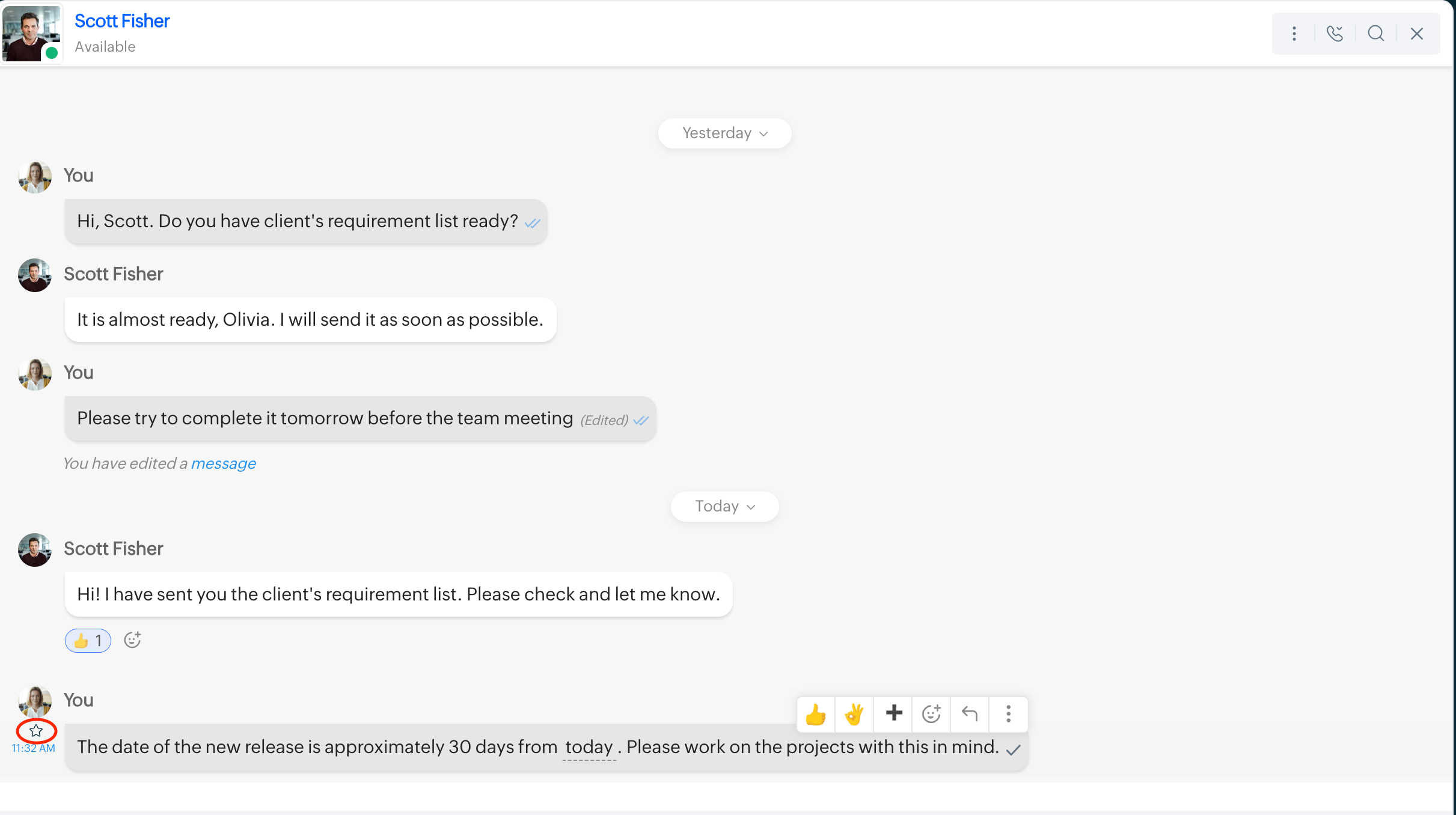Viewport: 1456px width, 815px height.
Task: React with OK hand emoji
Action: pos(854,715)
